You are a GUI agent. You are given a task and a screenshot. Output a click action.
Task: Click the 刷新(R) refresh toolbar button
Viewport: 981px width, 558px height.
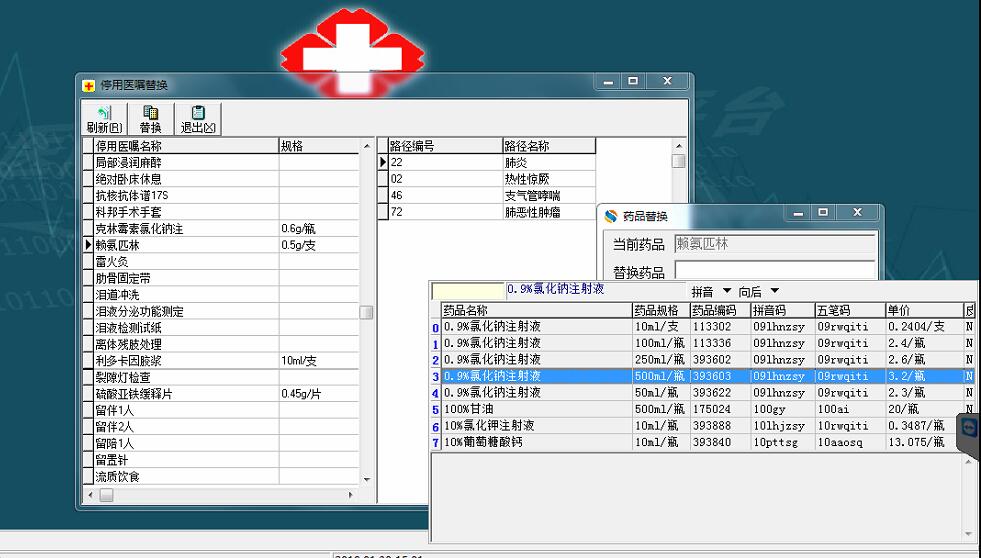(104, 119)
